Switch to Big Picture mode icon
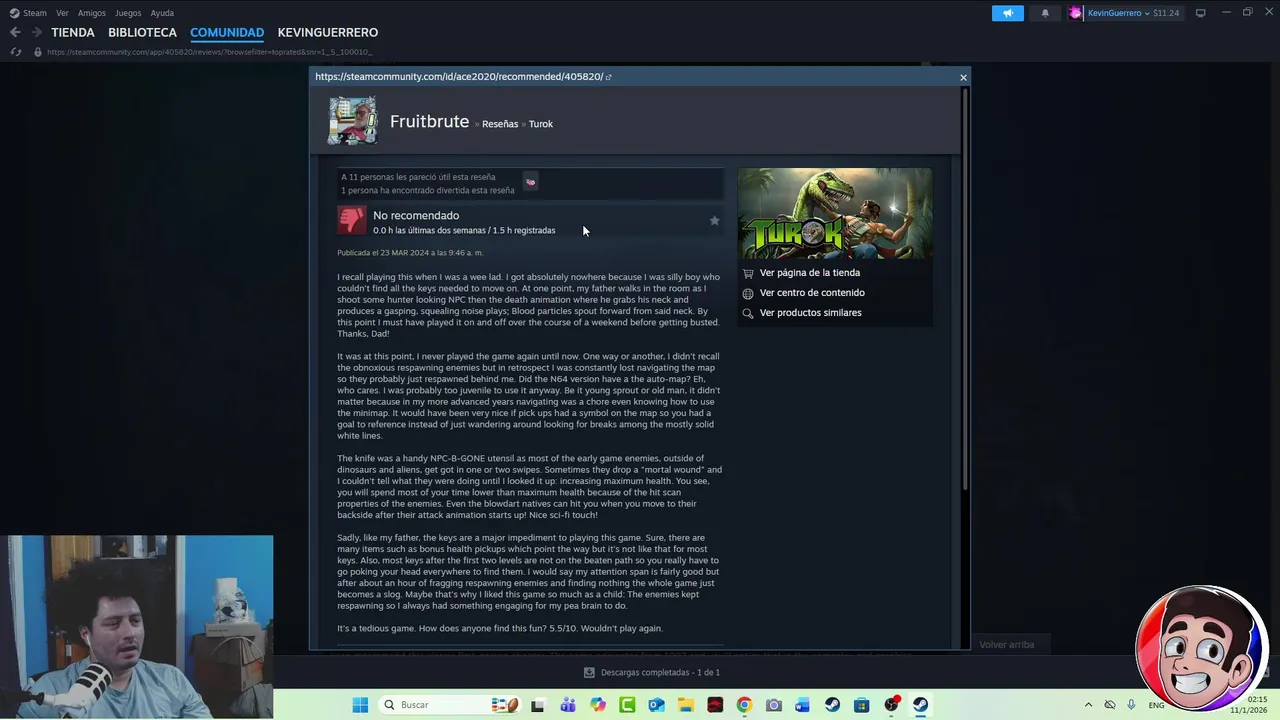 pyautogui.click(x=1200, y=13)
